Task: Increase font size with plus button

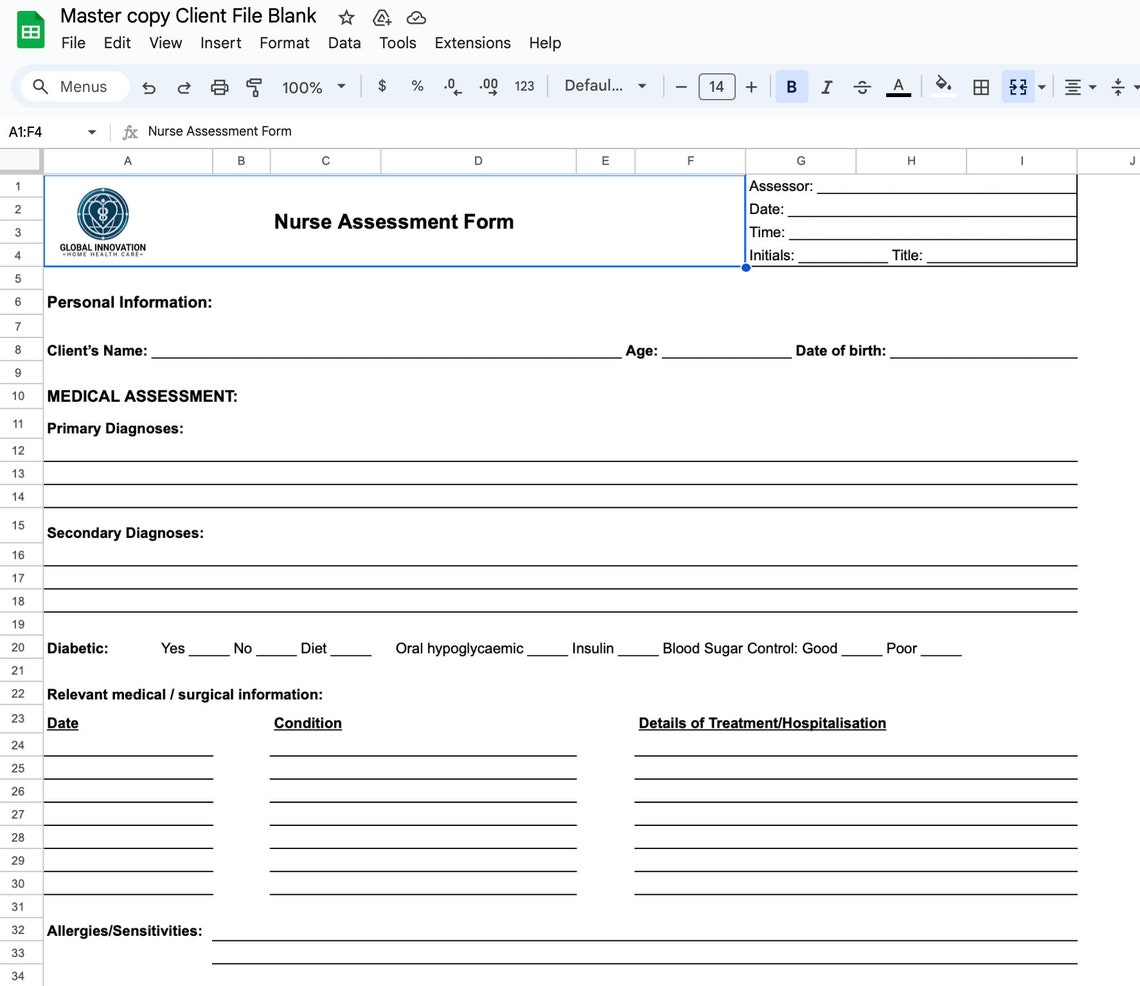Action: pos(751,87)
